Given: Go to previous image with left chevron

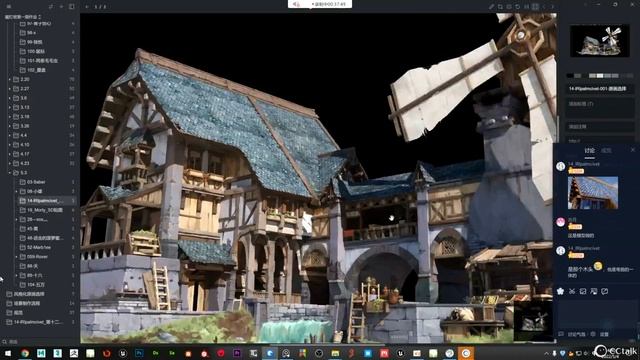Looking at the screenshot, I should click(544, 7).
